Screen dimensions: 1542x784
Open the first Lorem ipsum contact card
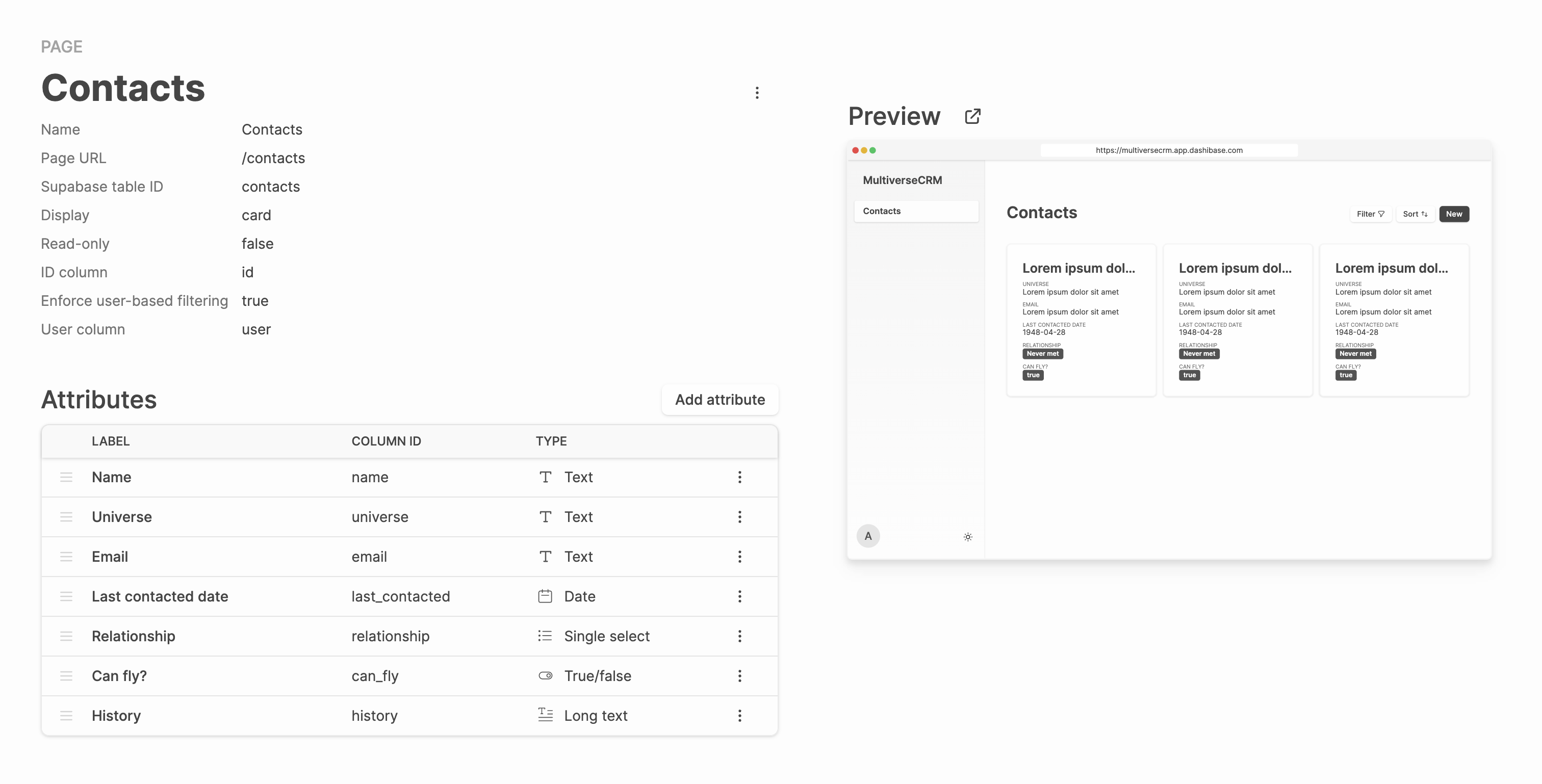pos(1081,320)
